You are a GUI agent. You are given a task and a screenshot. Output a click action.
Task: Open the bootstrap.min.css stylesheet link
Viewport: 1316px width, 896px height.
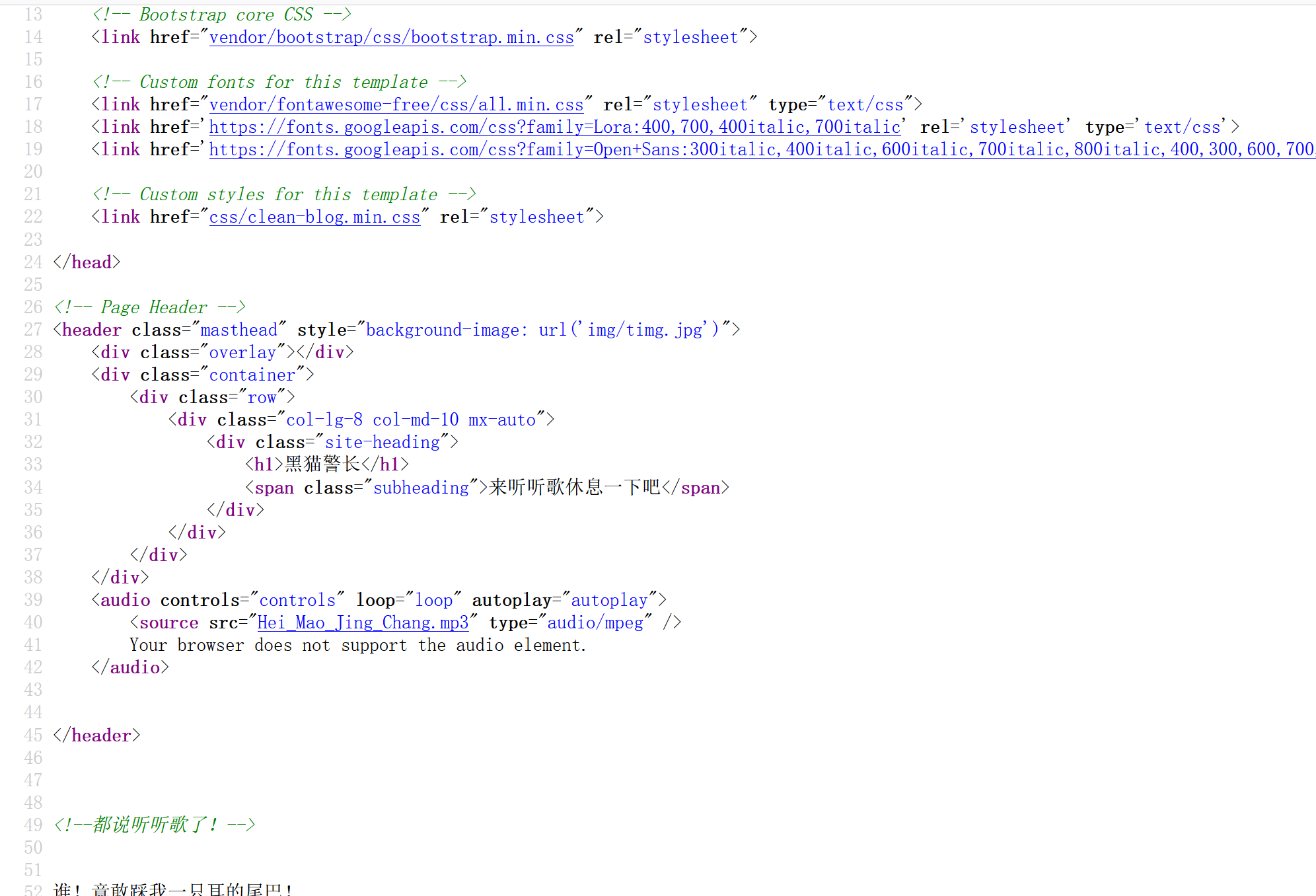(391, 38)
